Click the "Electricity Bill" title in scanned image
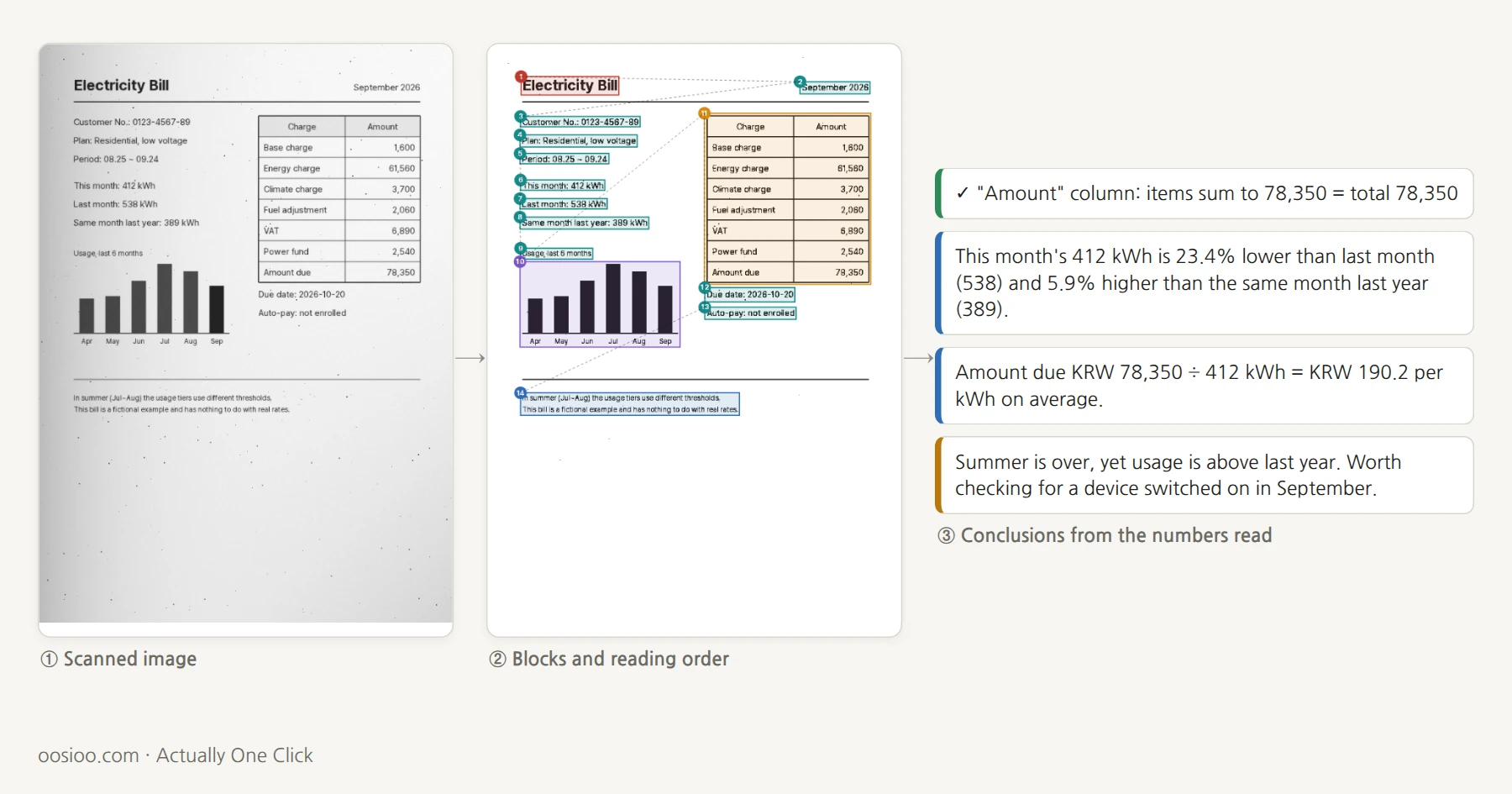This screenshot has width=1512, height=794. click(x=121, y=85)
